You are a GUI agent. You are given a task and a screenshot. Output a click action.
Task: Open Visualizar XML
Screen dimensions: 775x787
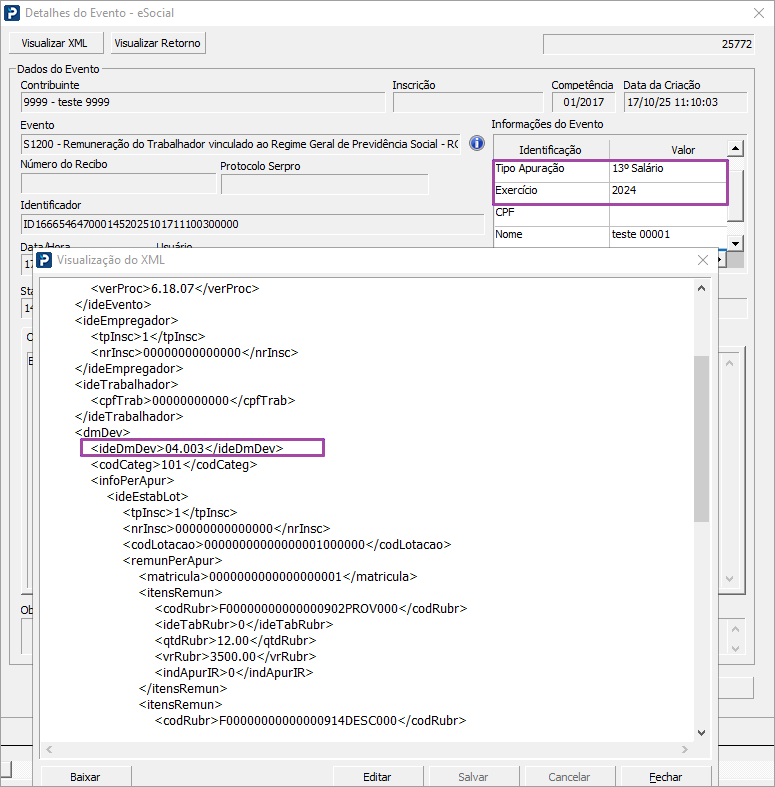pyautogui.click(x=55, y=43)
